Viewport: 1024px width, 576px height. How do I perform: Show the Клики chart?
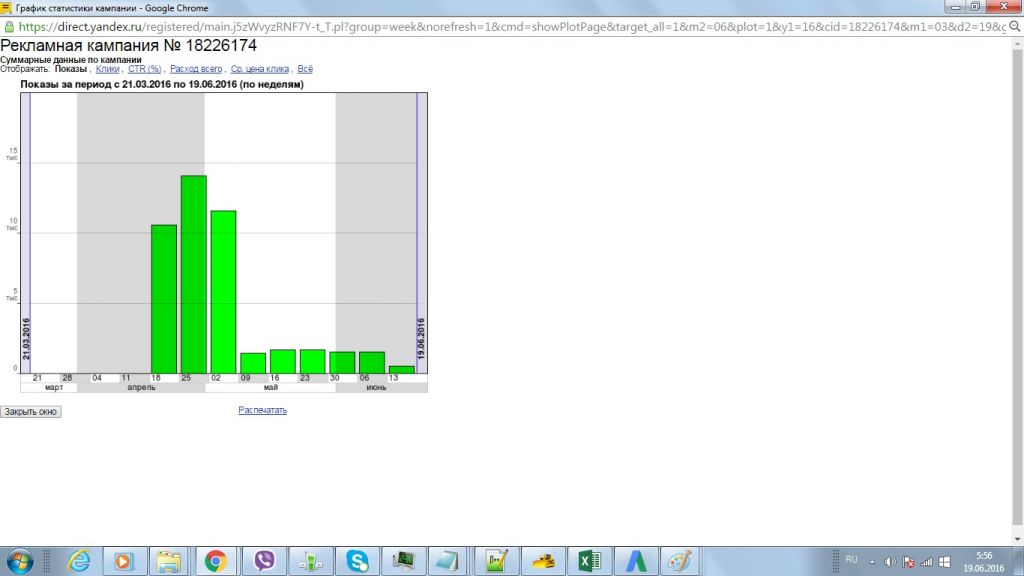coord(107,69)
